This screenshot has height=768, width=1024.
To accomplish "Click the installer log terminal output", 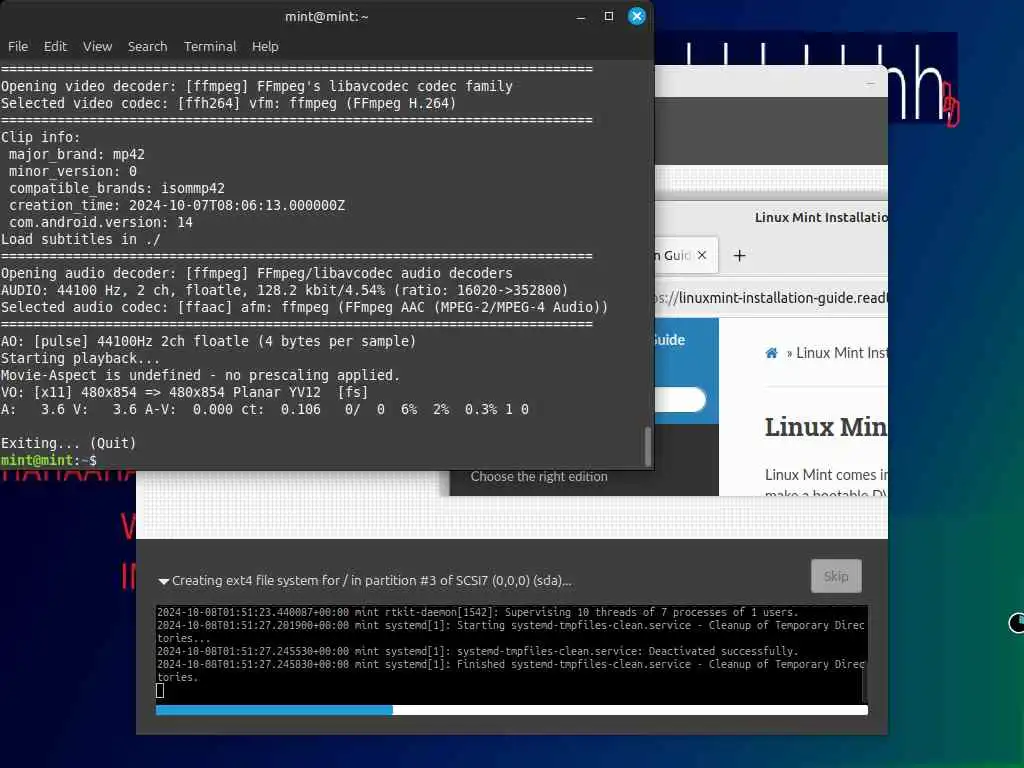I will coord(509,655).
